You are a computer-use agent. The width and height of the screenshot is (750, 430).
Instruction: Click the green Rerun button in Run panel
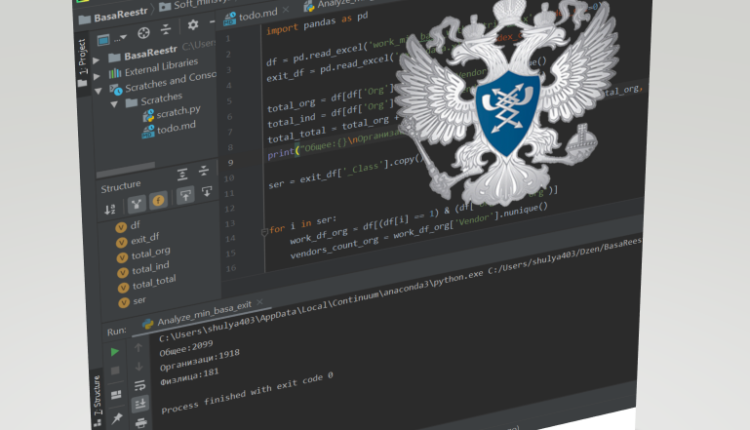click(x=115, y=352)
